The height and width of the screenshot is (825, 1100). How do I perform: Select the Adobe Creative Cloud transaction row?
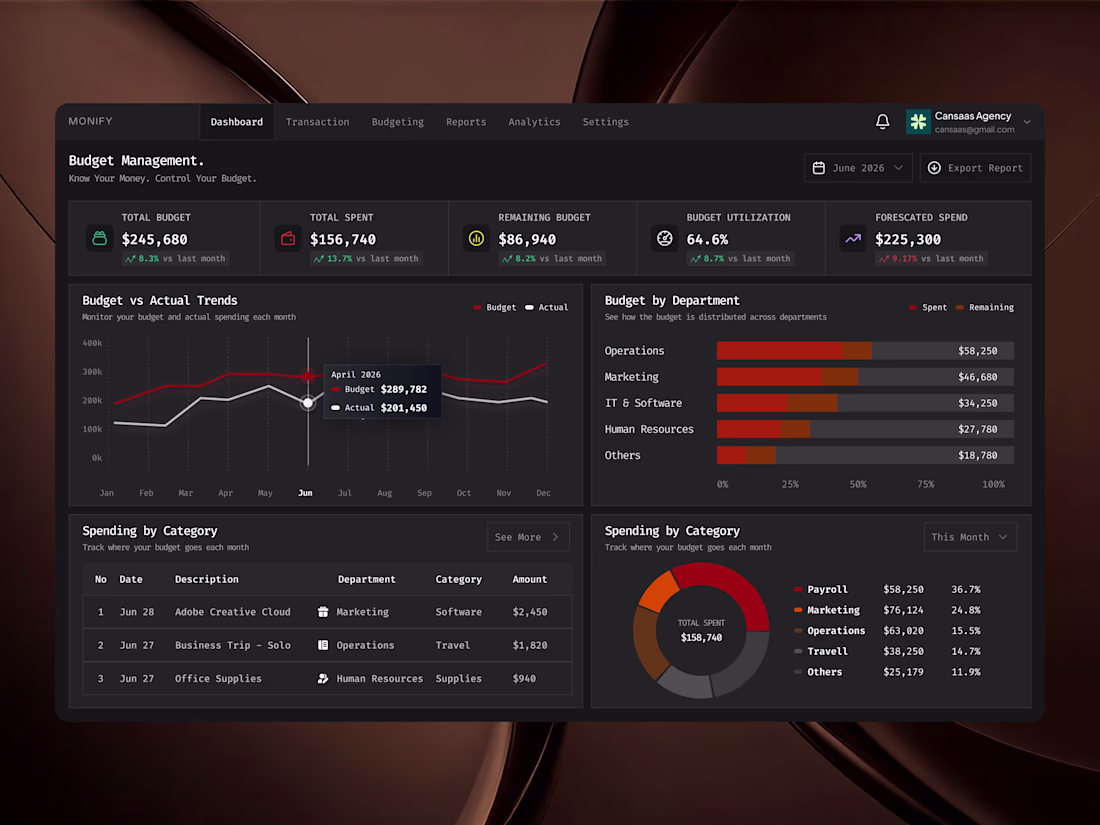tap(328, 612)
